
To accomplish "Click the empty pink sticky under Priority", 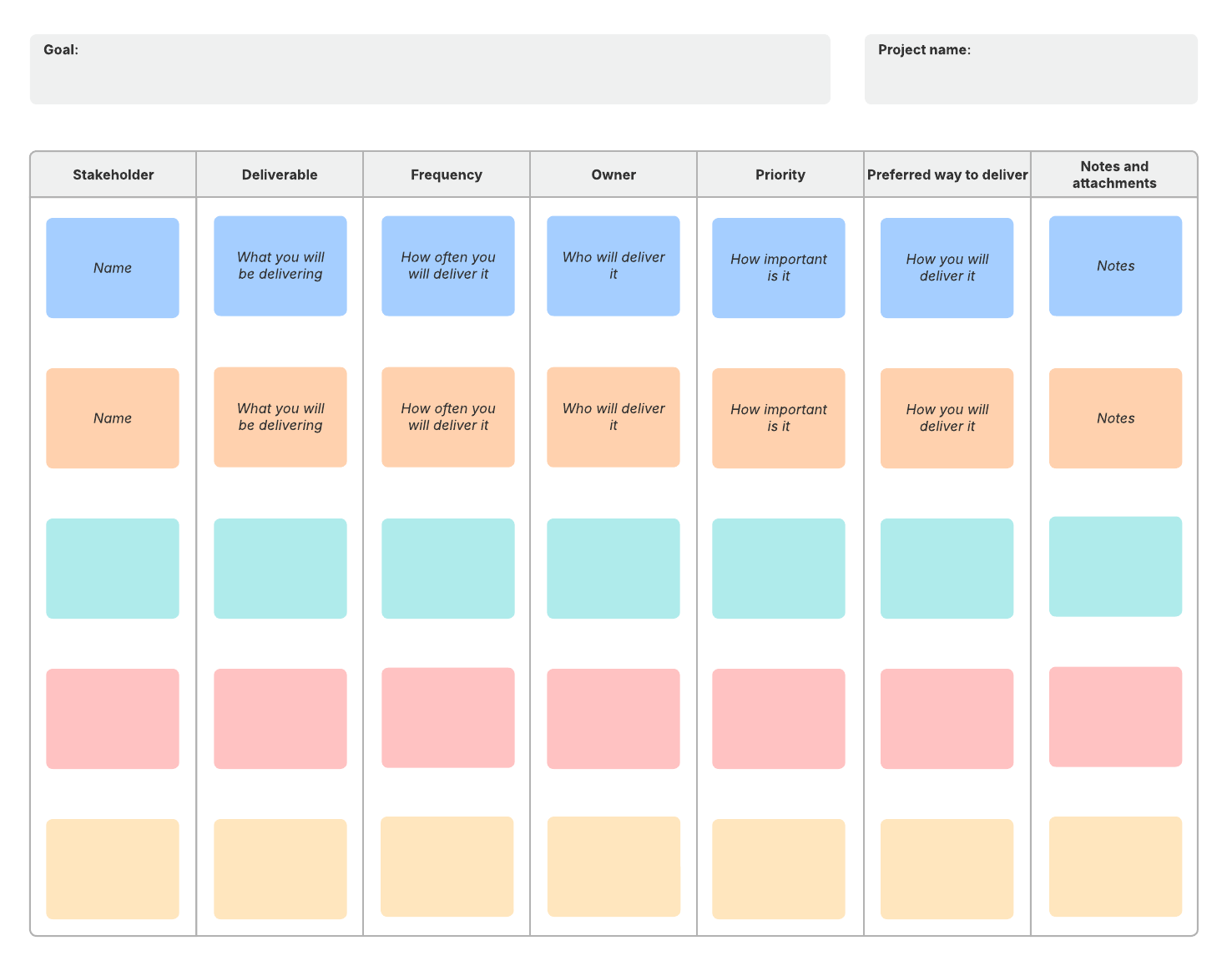I will pos(779,718).
